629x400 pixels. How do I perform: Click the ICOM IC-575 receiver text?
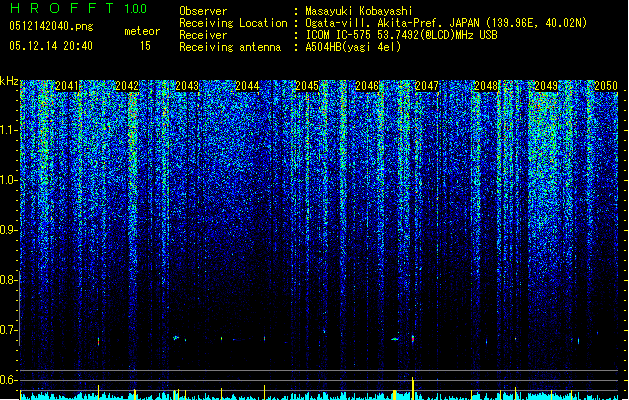401,35
